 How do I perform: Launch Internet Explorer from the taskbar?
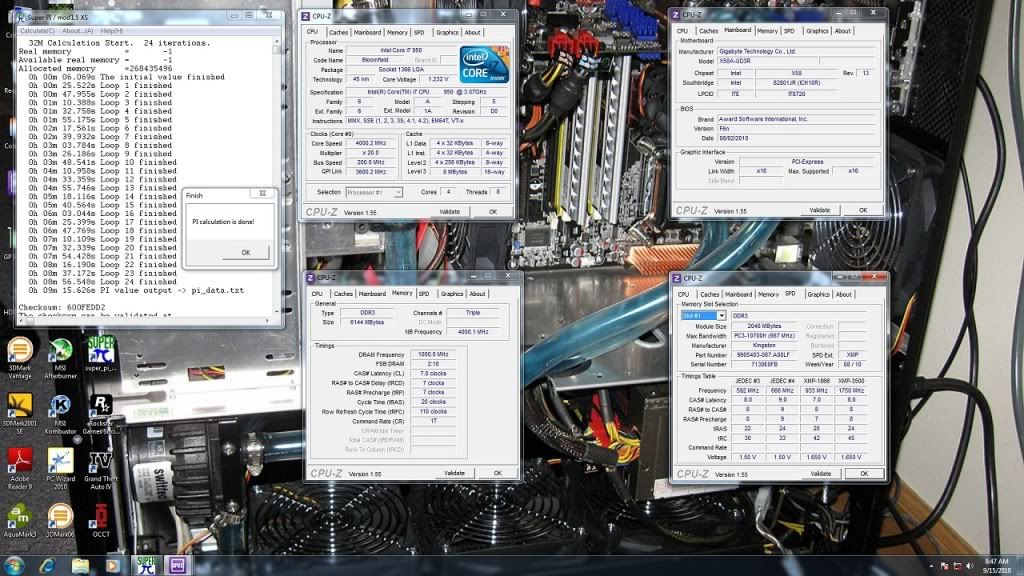tap(47, 566)
